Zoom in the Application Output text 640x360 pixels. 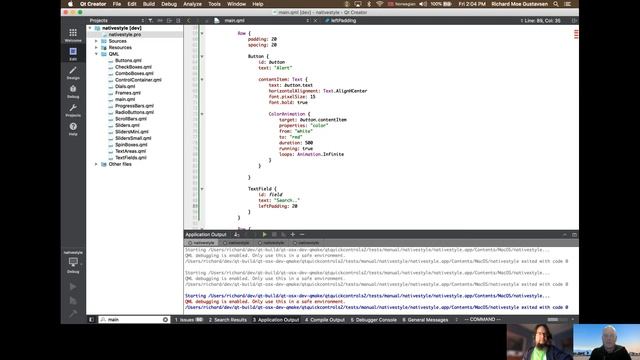click(293, 234)
